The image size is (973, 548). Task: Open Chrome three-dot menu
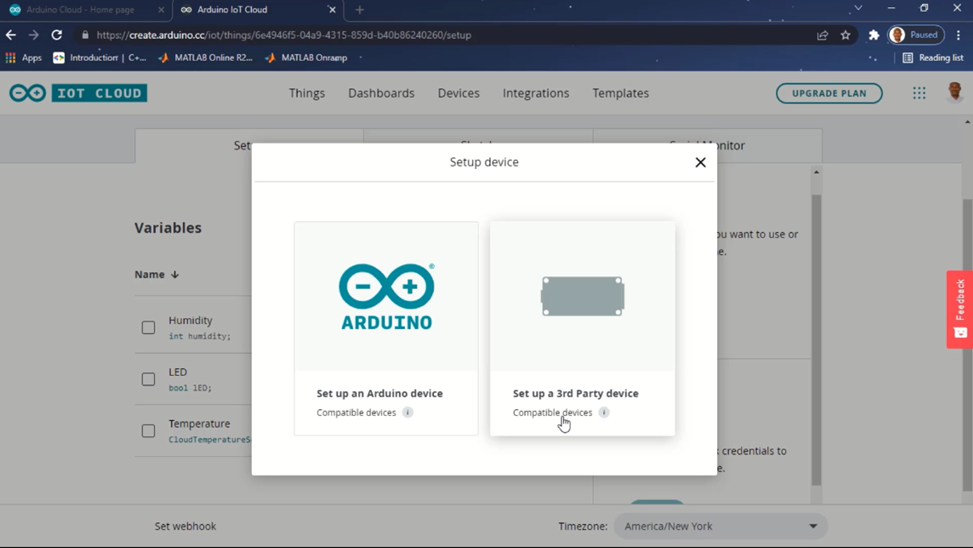tap(959, 35)
